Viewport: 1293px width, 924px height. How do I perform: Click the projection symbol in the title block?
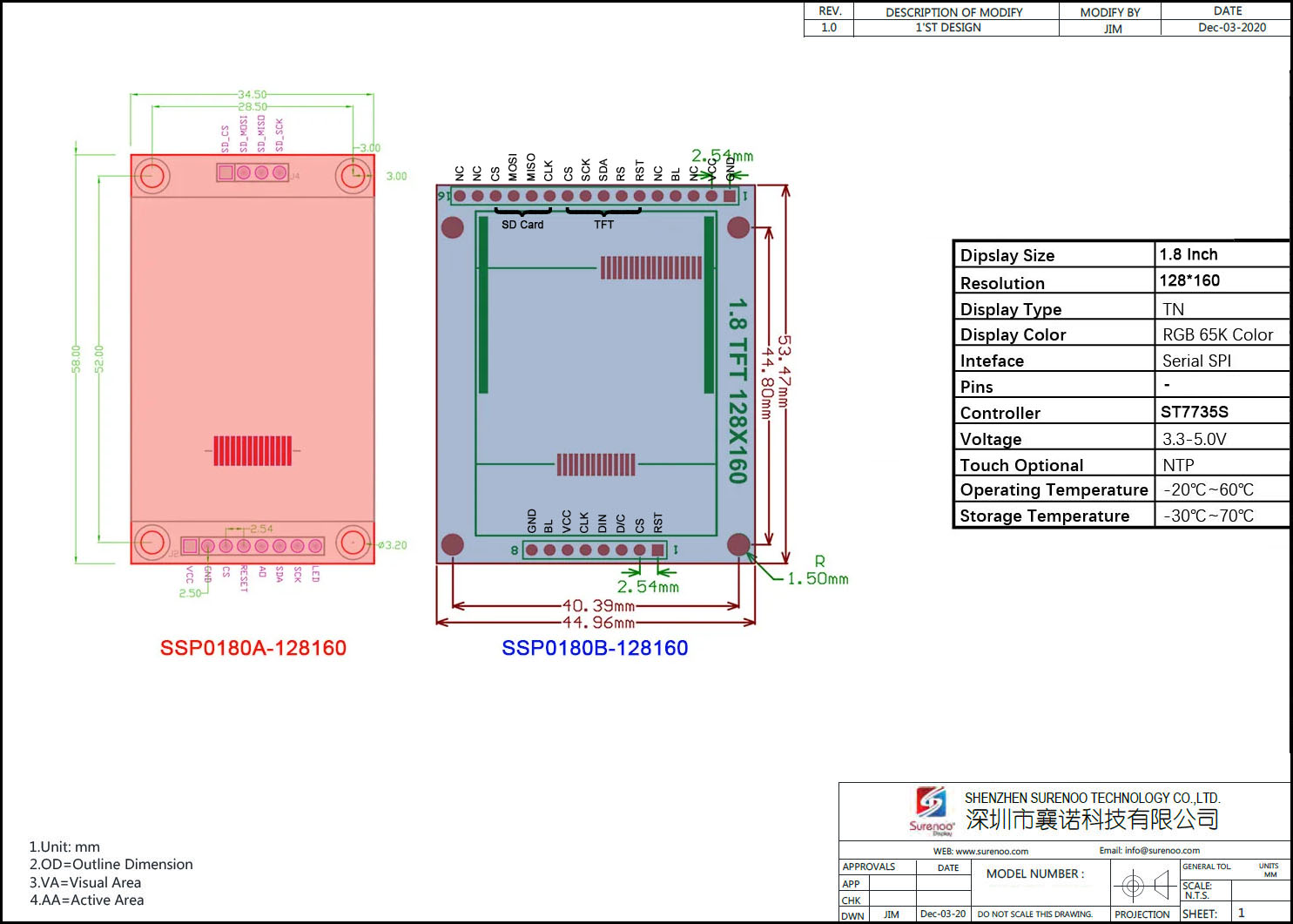[x=1144, y=887]
